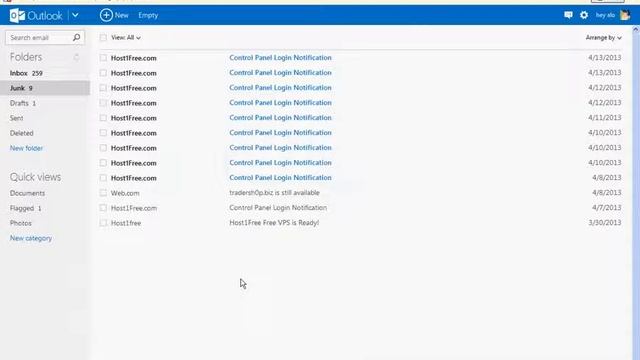Expand the View: All dropdown

pyautogui.click(x=126, y=38)
